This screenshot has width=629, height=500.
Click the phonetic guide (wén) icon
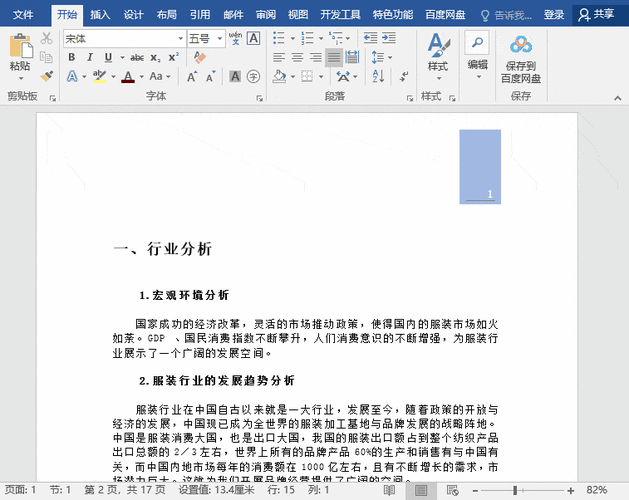pos(235,39)
